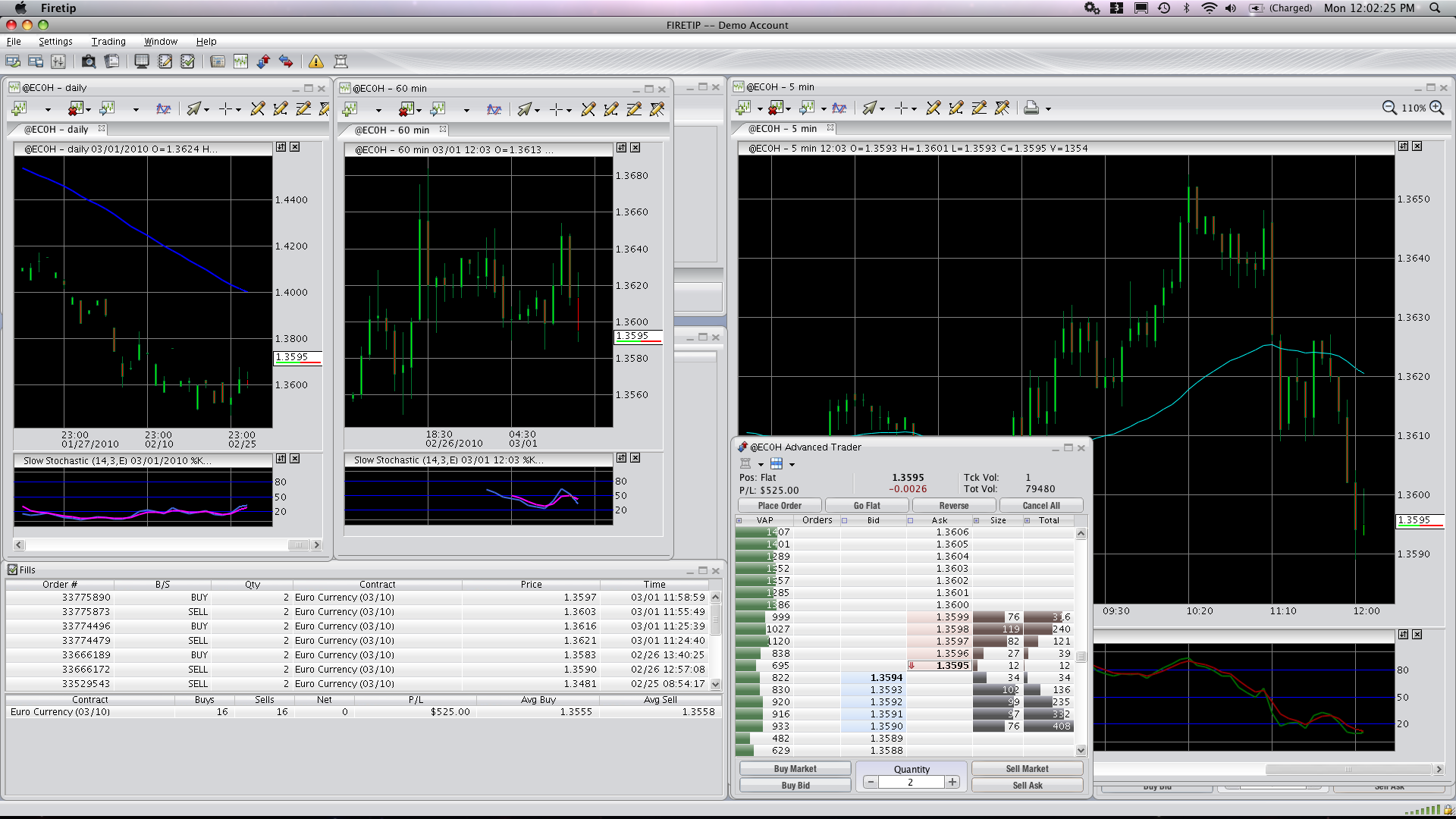
Task: Click the red-blue up/down arrows trader icon
Action: (263, 61)
